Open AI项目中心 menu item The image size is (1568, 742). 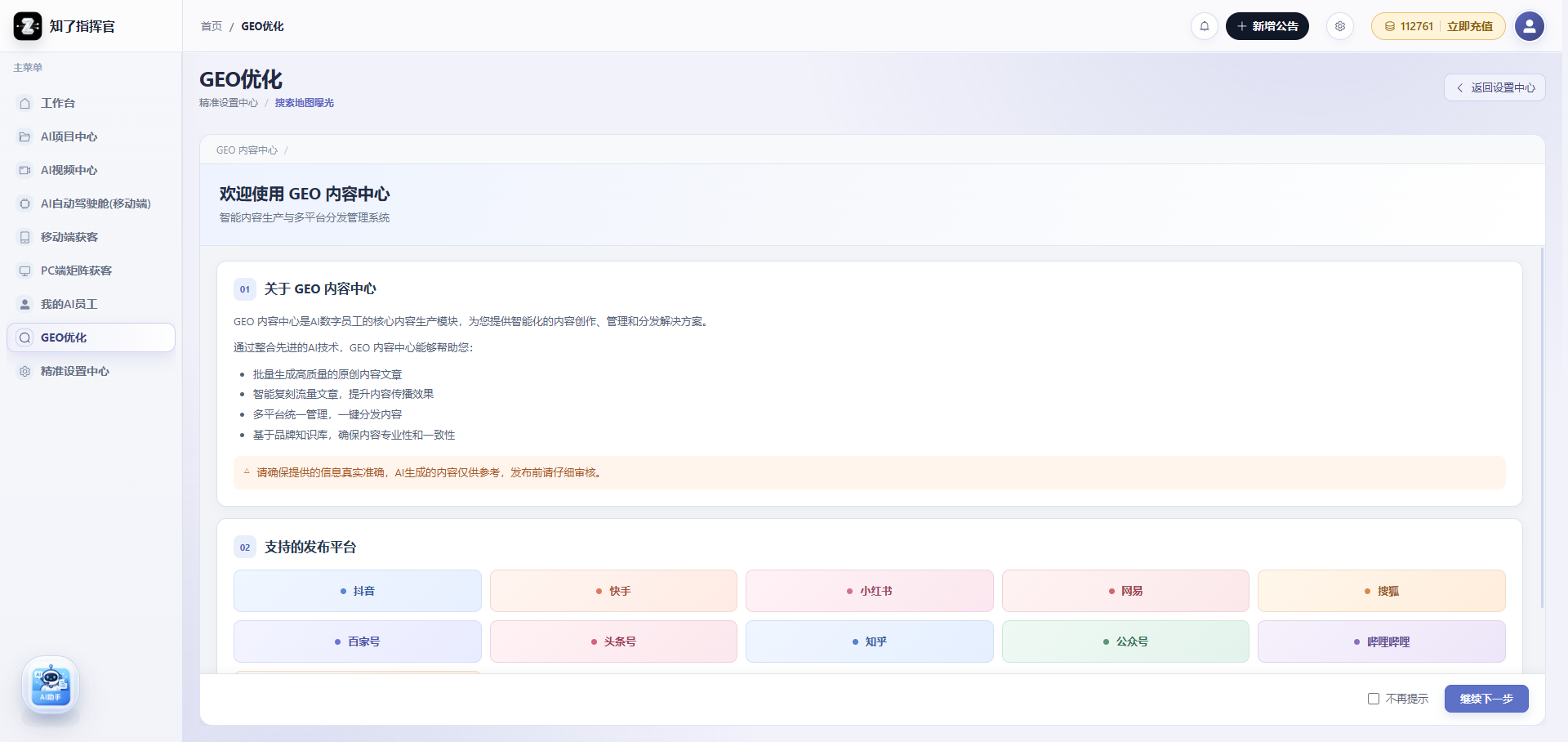point(91,136)
